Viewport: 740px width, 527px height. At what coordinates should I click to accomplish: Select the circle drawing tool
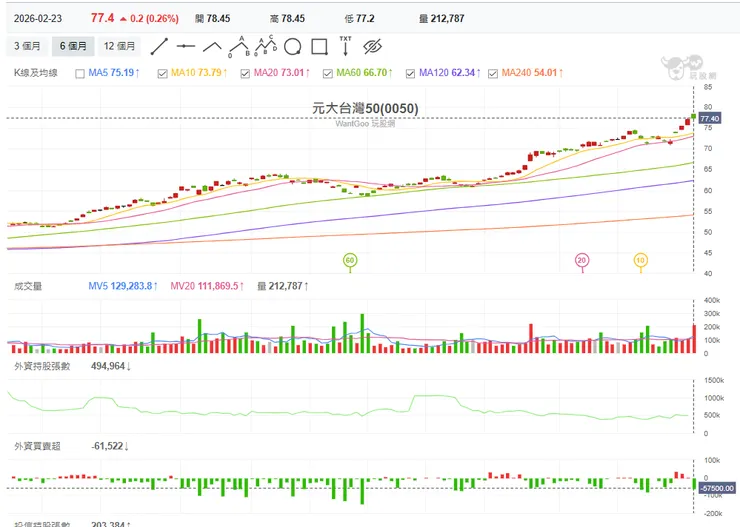click(293, 47)
